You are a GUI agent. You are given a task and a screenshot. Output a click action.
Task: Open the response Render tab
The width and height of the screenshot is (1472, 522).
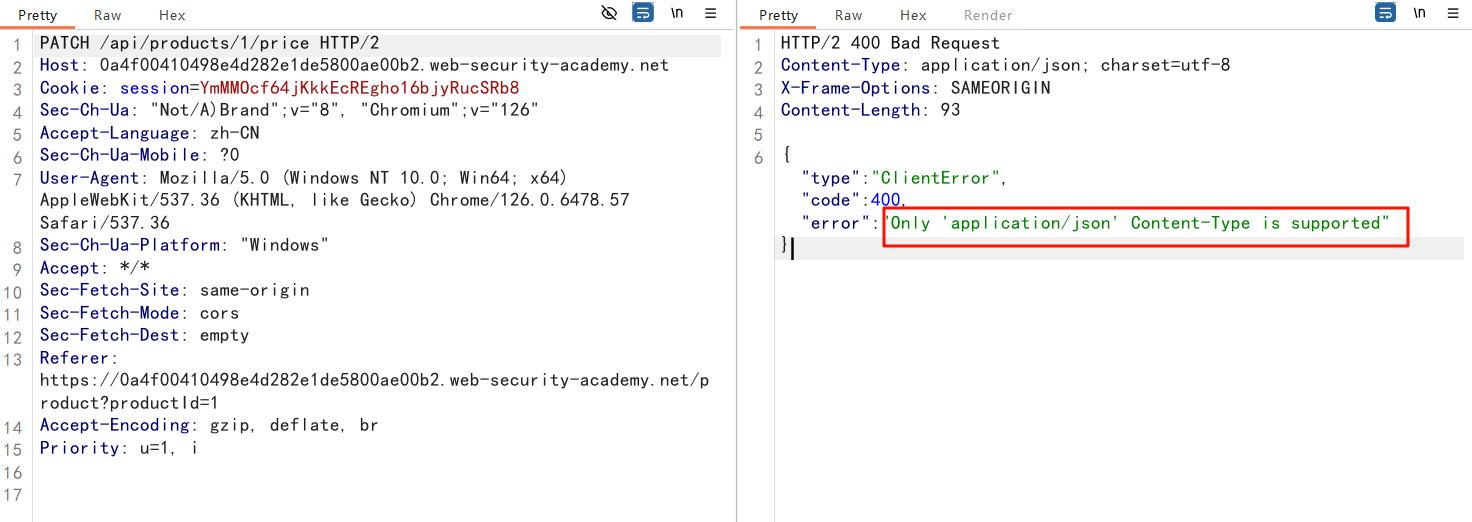click(987, 15)
